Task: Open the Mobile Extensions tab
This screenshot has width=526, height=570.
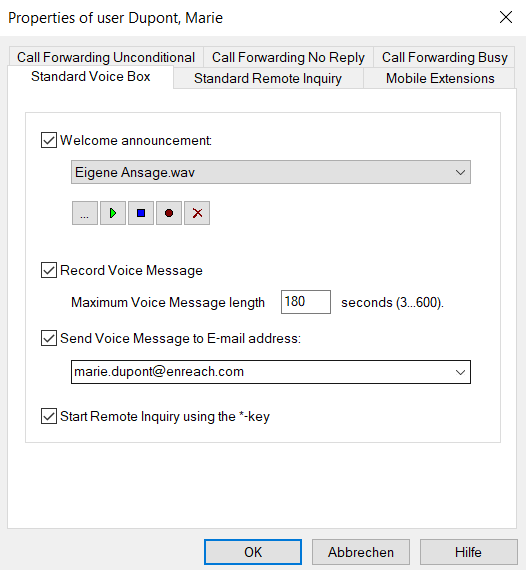Action: click(x=440, y=78)
